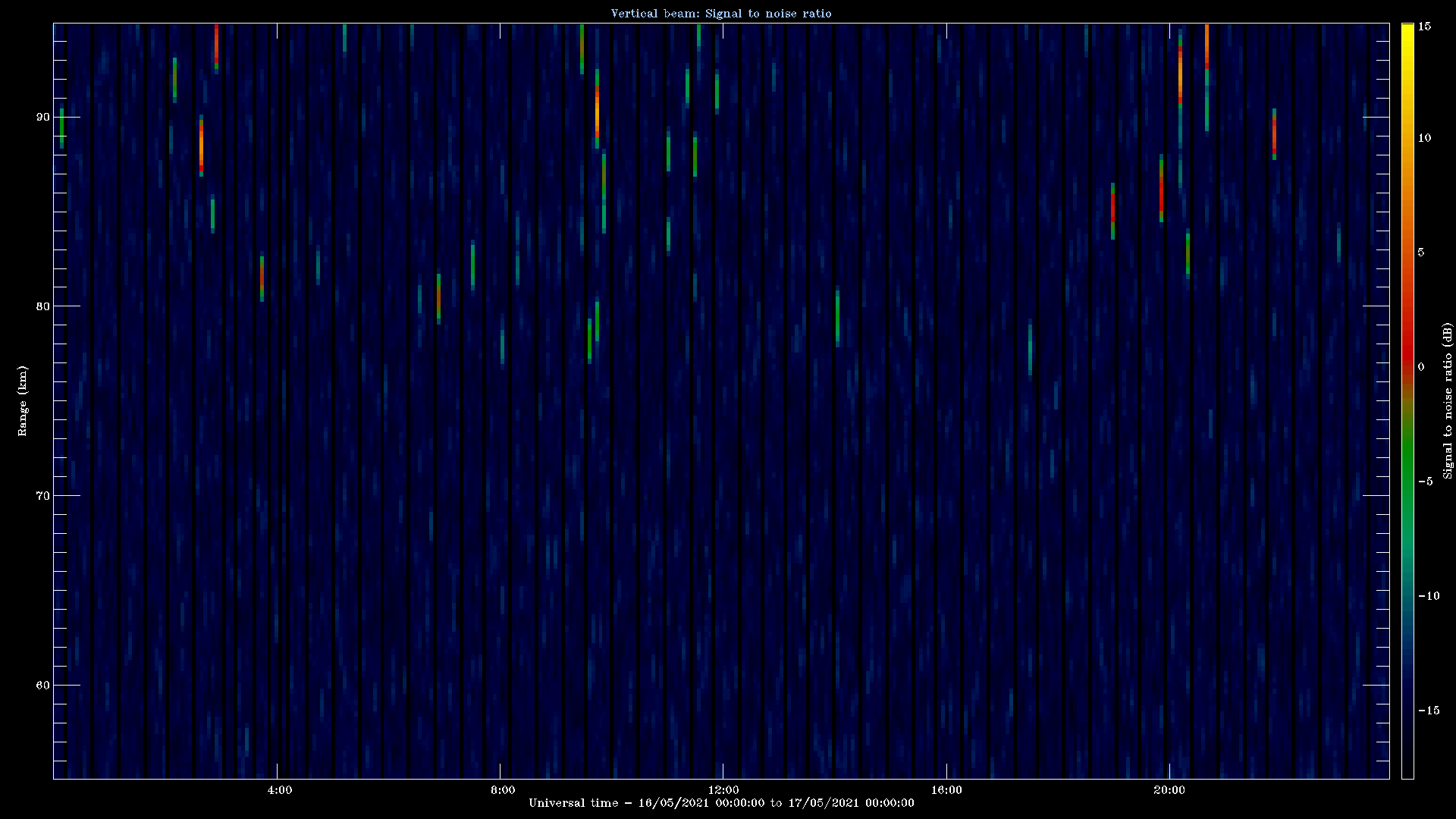Click the colorbar value 0

[x=1421, y=367]
